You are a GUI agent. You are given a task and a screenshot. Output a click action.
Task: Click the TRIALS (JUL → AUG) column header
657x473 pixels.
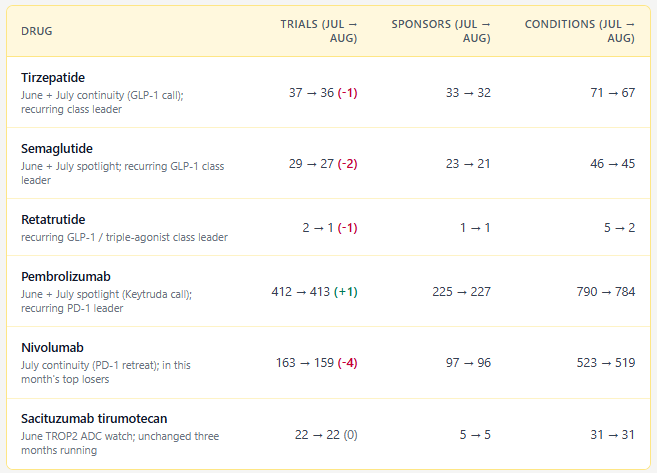pos(318,31)
